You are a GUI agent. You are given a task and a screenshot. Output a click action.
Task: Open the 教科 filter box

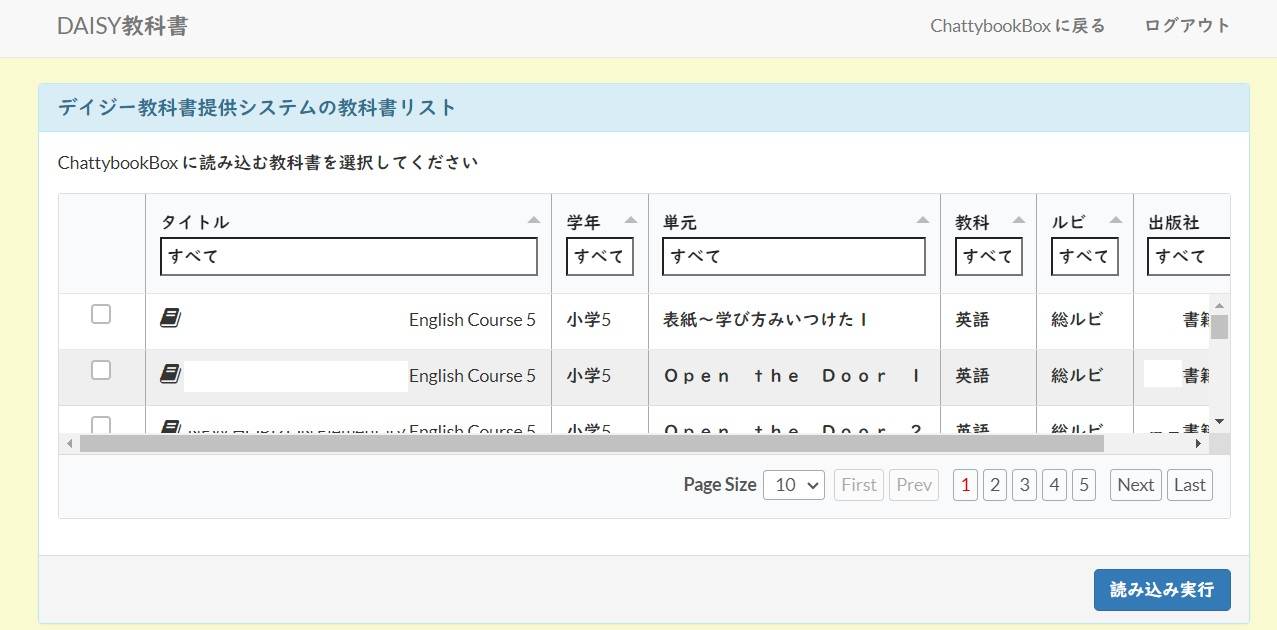pos(988,256)
